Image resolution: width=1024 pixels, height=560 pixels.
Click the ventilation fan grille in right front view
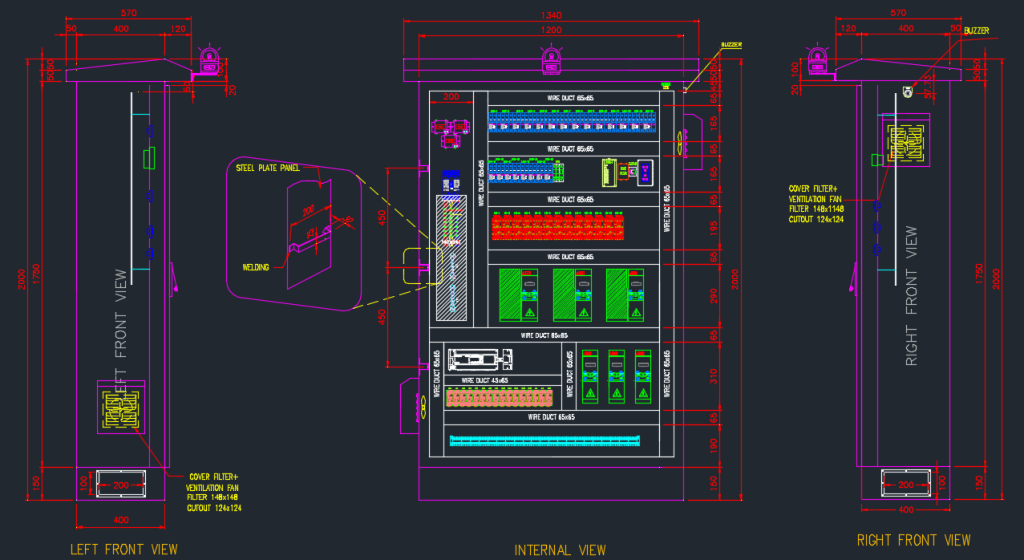[906, 142]
